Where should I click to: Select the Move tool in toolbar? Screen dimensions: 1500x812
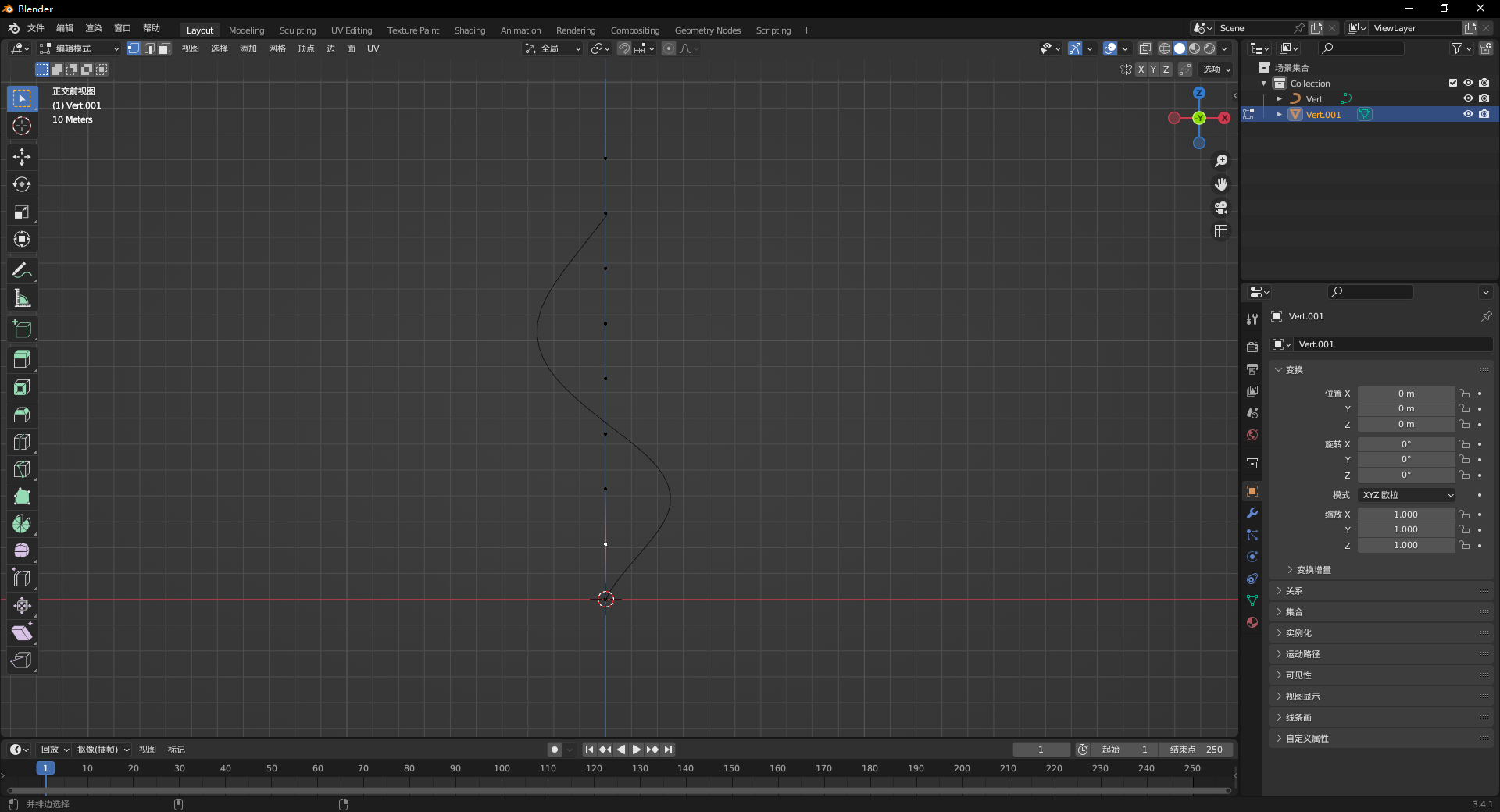pos(22,157)
